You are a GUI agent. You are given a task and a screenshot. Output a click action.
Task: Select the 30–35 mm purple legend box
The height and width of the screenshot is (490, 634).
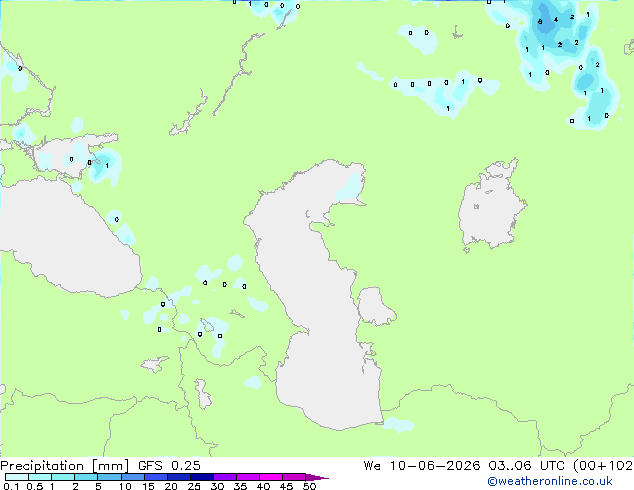(x=224, y=477)
